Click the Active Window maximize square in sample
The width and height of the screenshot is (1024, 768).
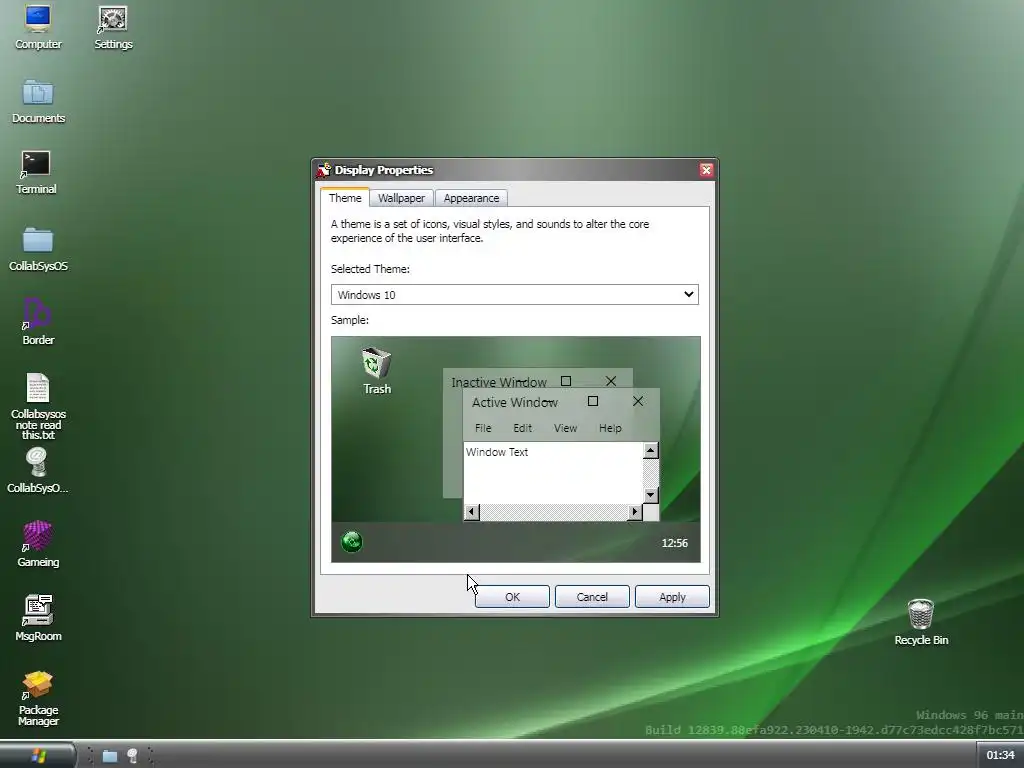[x=593, y=401]
